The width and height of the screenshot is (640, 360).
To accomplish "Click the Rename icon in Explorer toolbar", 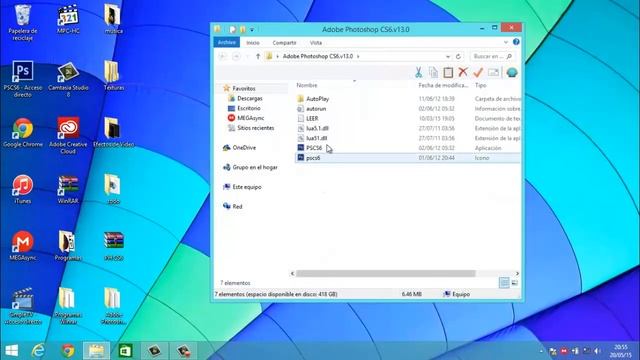I will [493, 73].
